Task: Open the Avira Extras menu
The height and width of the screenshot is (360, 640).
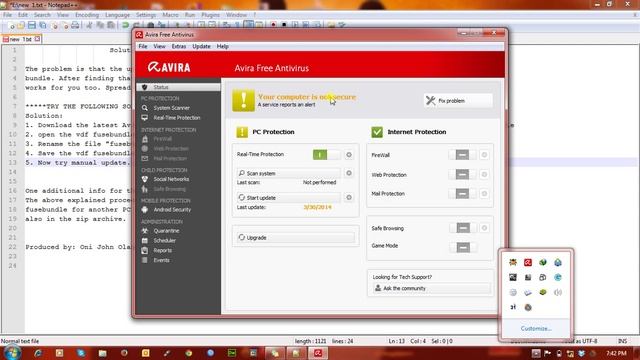Action: 179,47
